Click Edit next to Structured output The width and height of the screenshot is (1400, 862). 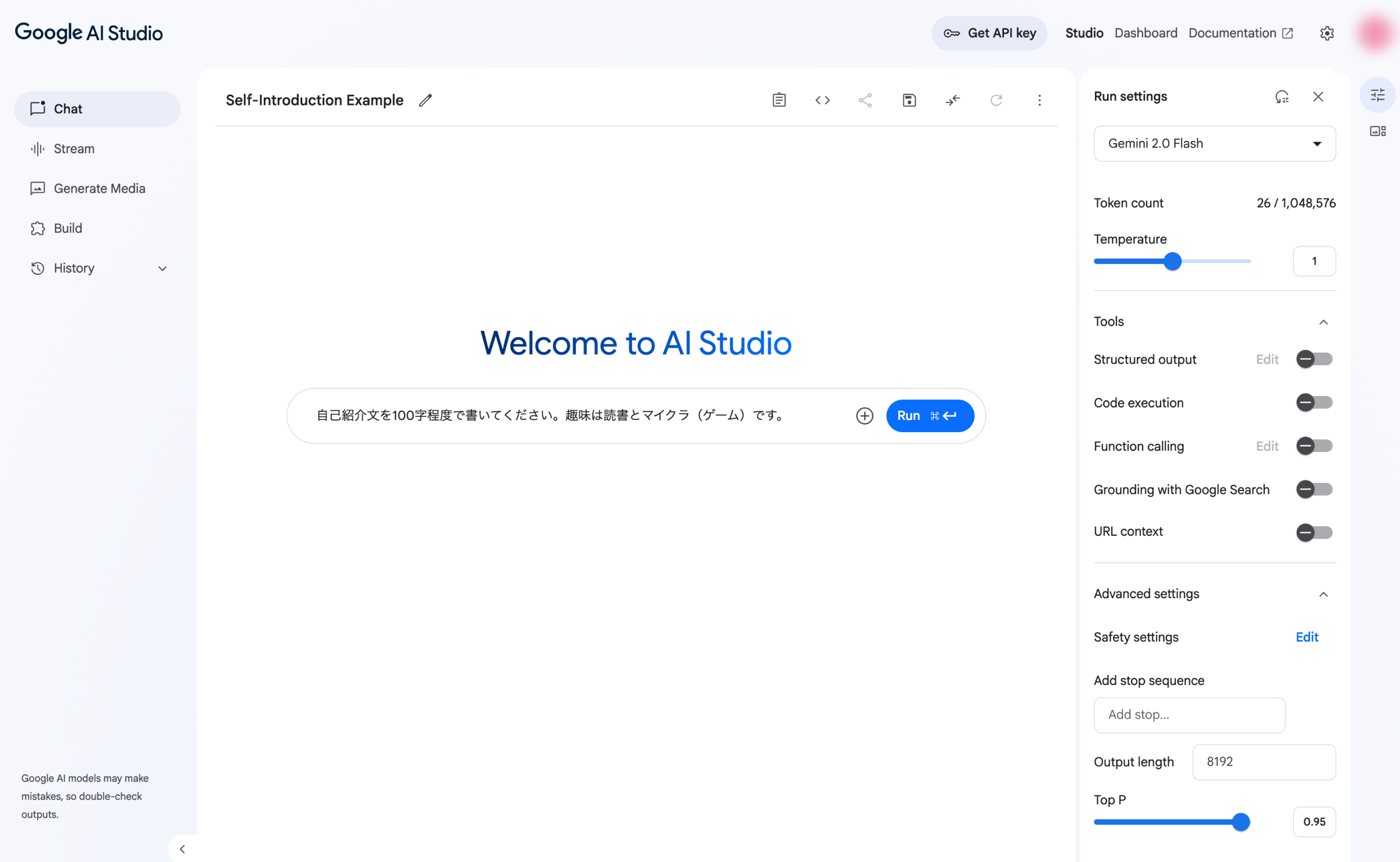(x=1267, y=359)
